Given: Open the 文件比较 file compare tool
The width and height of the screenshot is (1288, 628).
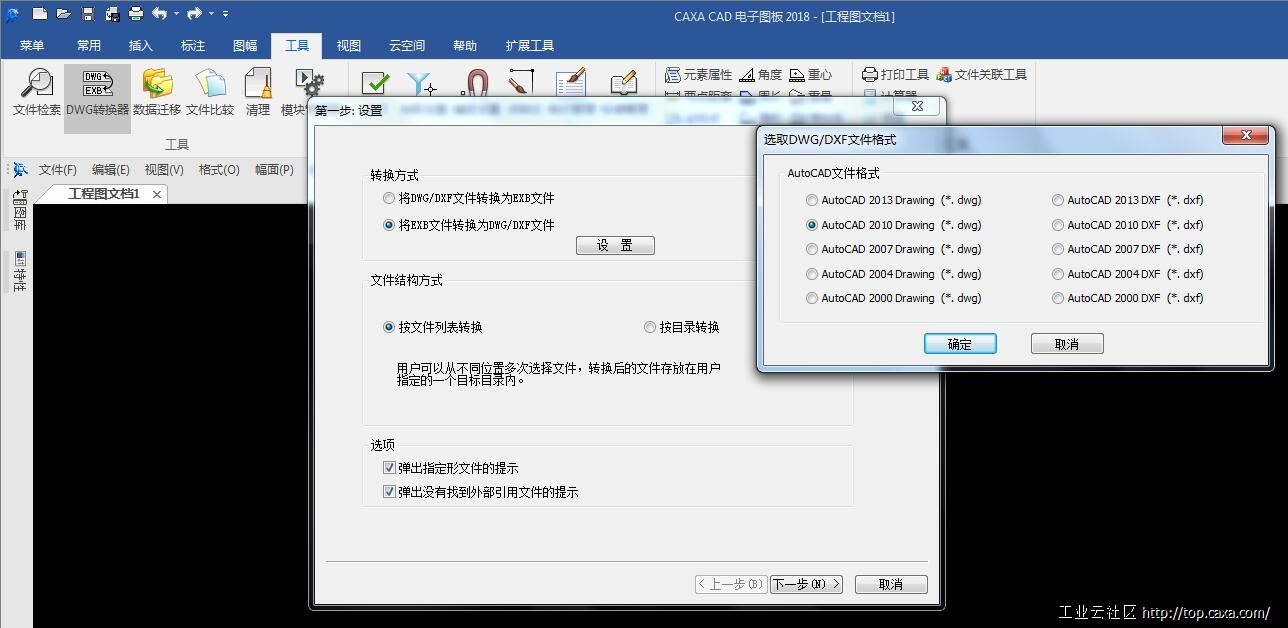Looking at the screenshot, I should click(210, 93).
